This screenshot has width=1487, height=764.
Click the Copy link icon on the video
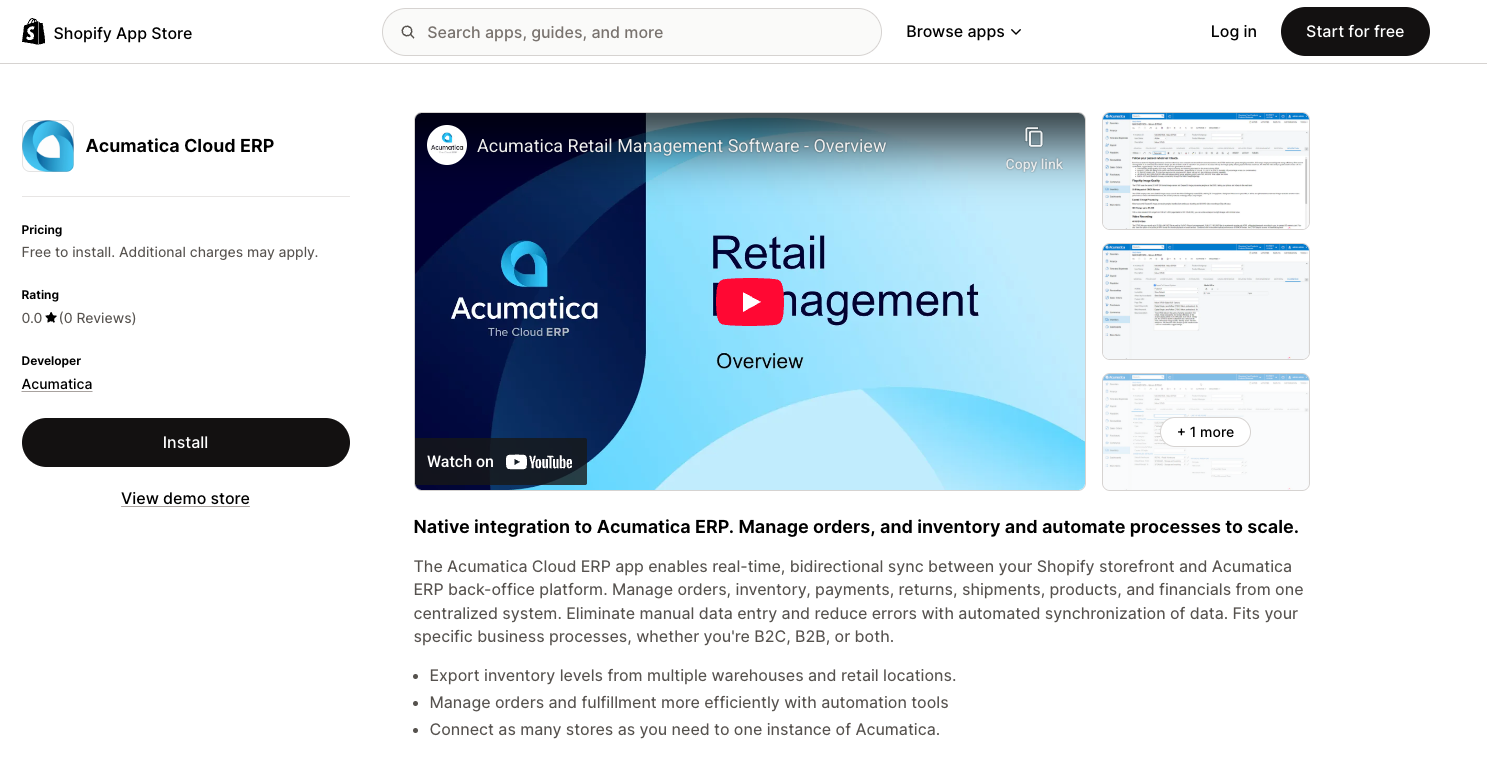click(x=1033, y=138)
